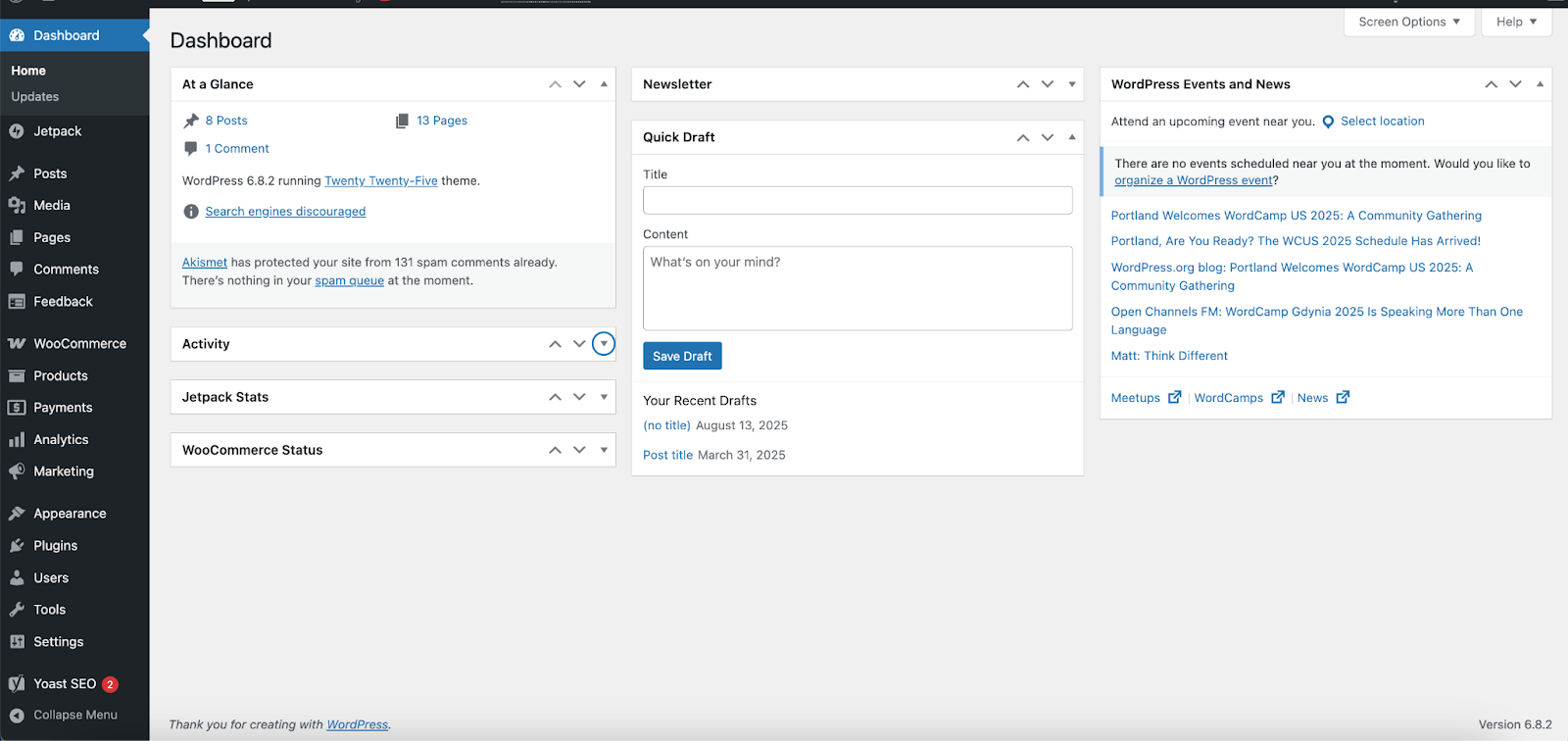This screenshot has height=741, width=1568.
Task: Collapse the At a Glance panel
Action: tap(604, 84)
